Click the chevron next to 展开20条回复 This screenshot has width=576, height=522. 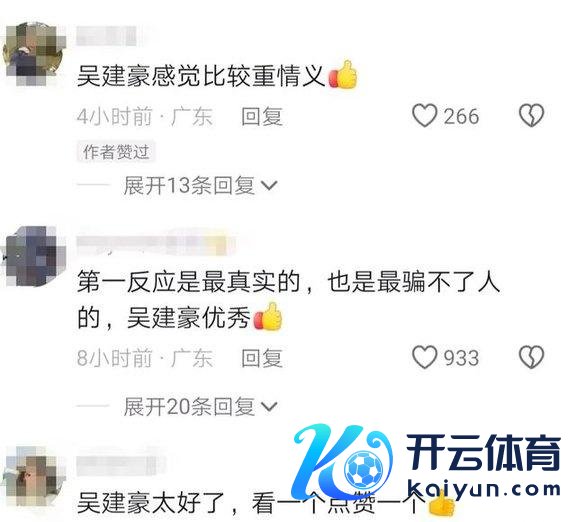tap(269, 407)
